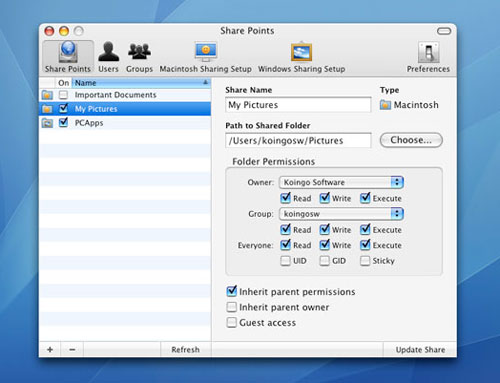Viewport: 500px width, 383px height.
Task: Uncheck Owner Execute permission
Action: click(x=365, y=198)
